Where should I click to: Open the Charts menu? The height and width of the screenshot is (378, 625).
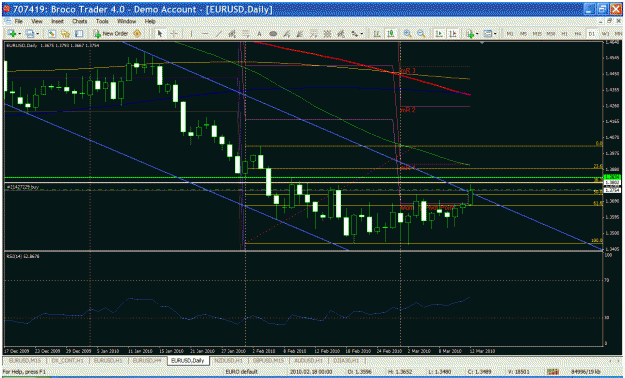(79, 21)
